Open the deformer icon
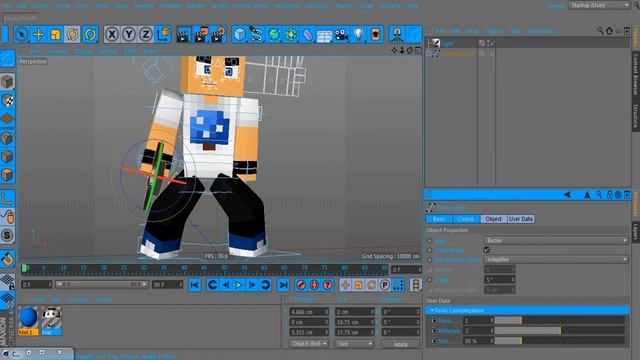 click(x=308, y=34)
